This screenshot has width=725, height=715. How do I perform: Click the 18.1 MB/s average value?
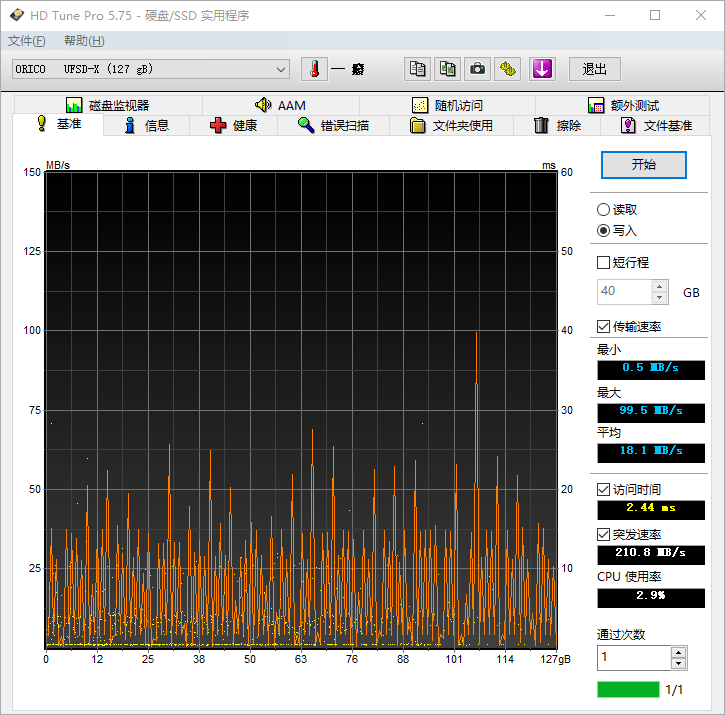coord(651,452)
